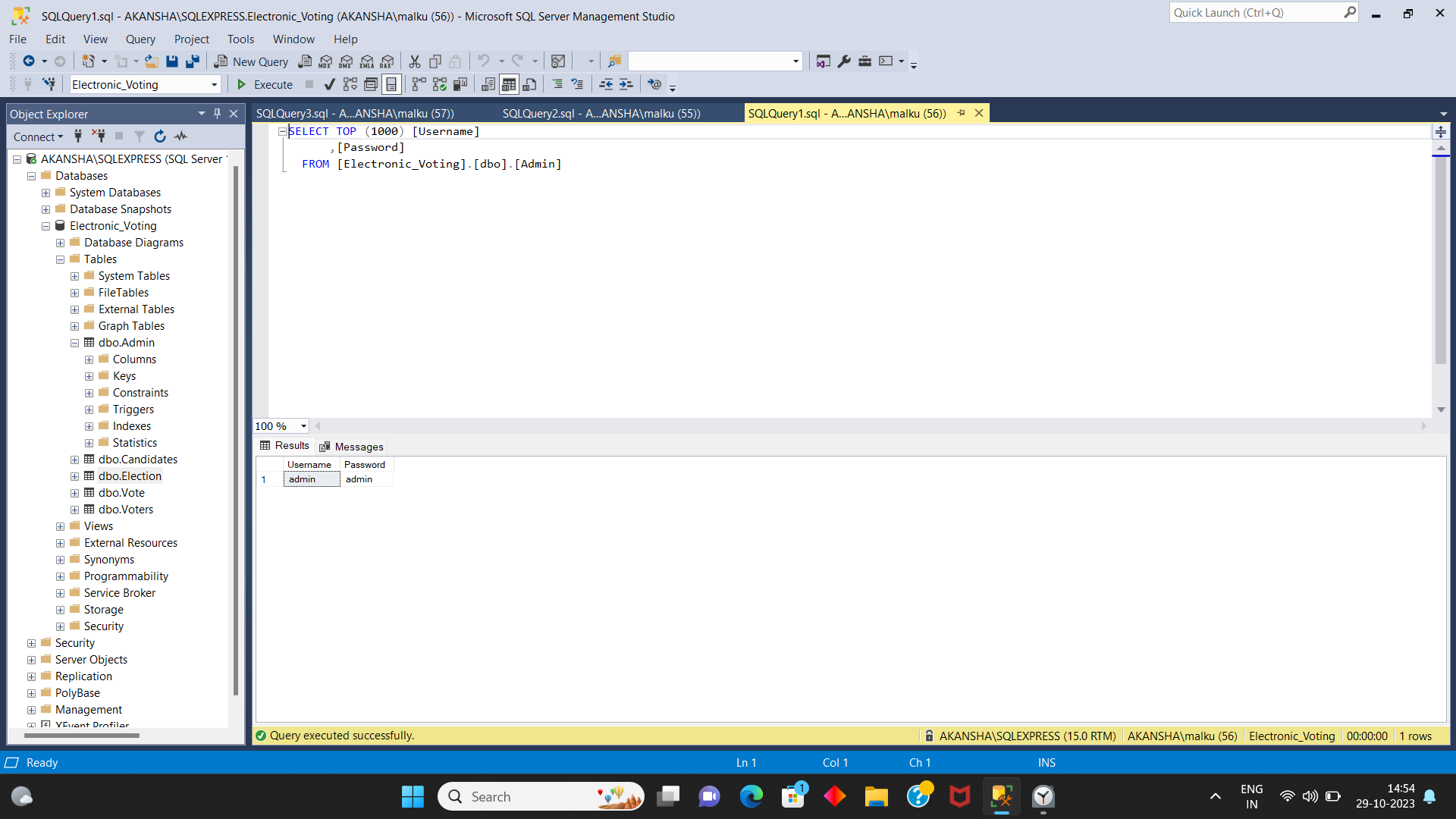Viewport: 1456px width, 819px height.
Task: Pin the Object Explorer panel
Action: [217, 114]
